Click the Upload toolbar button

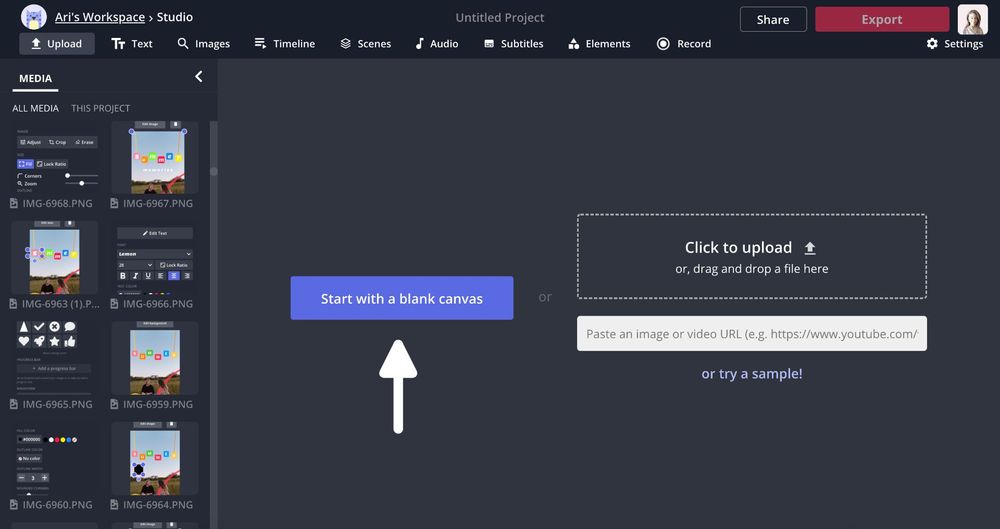tap(56, 44)
